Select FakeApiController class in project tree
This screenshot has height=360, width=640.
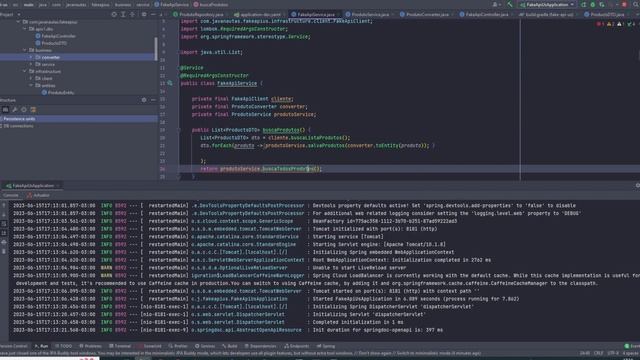tap(56, 36)
